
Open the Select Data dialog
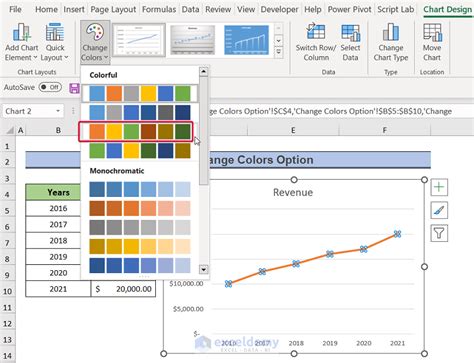tap(350, 42)
